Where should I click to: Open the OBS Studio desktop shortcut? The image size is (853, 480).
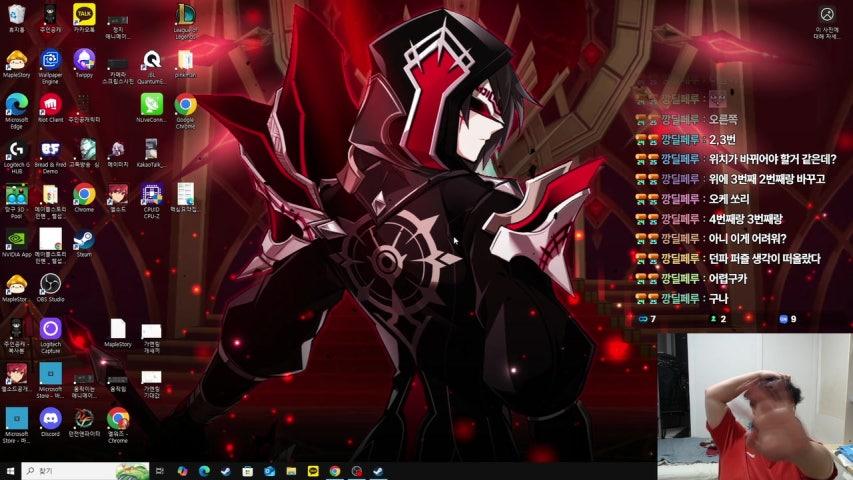[50, 288]
